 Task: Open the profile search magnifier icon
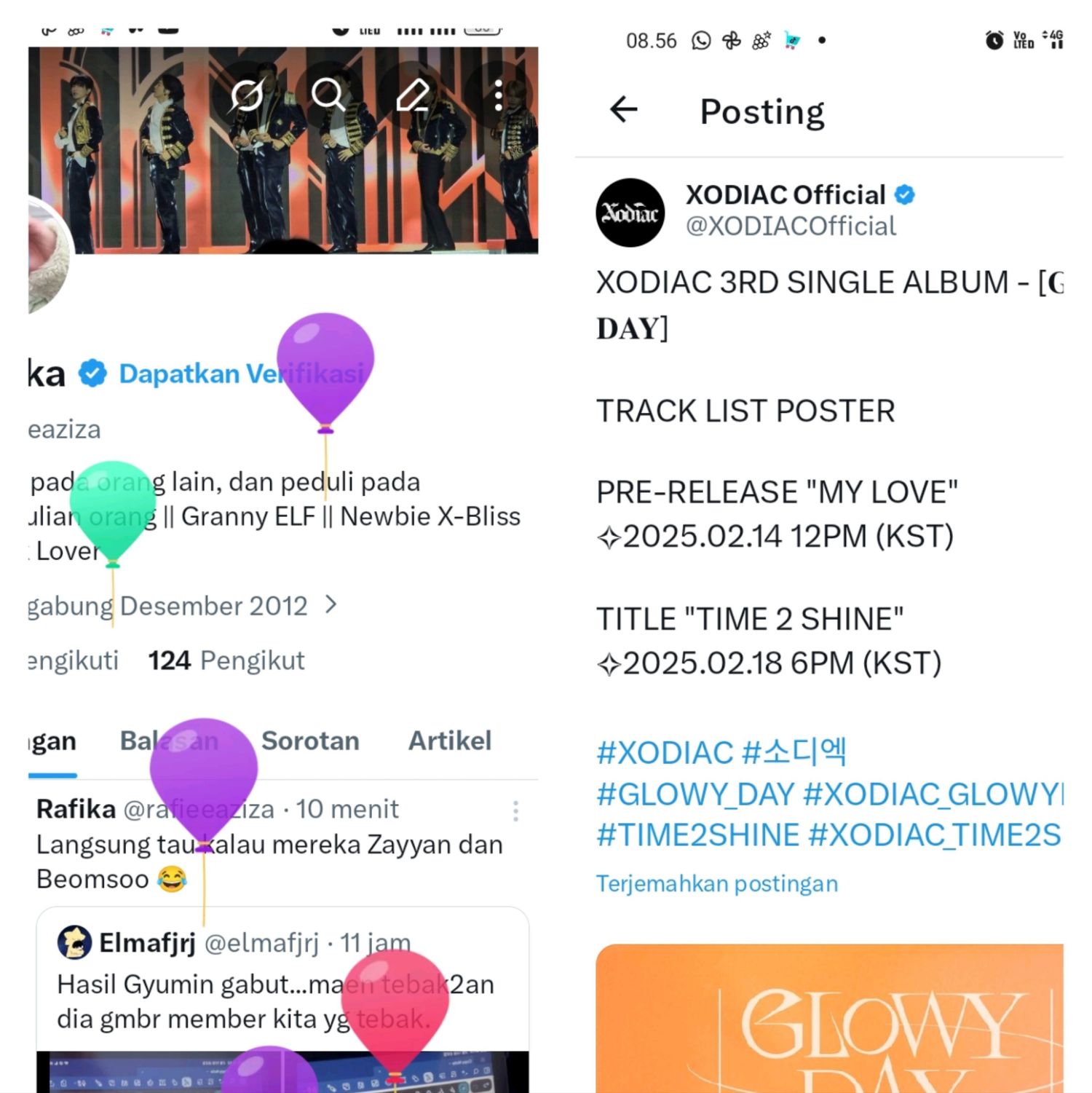(328, 95)
